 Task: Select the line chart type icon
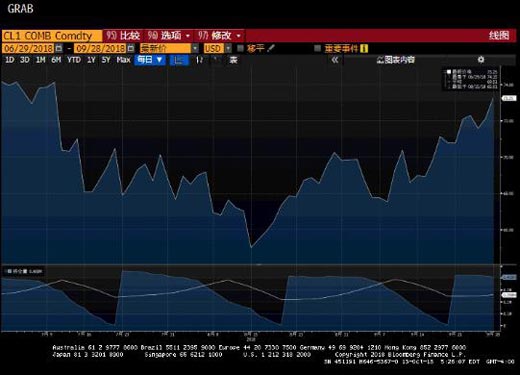click(178, 60)
